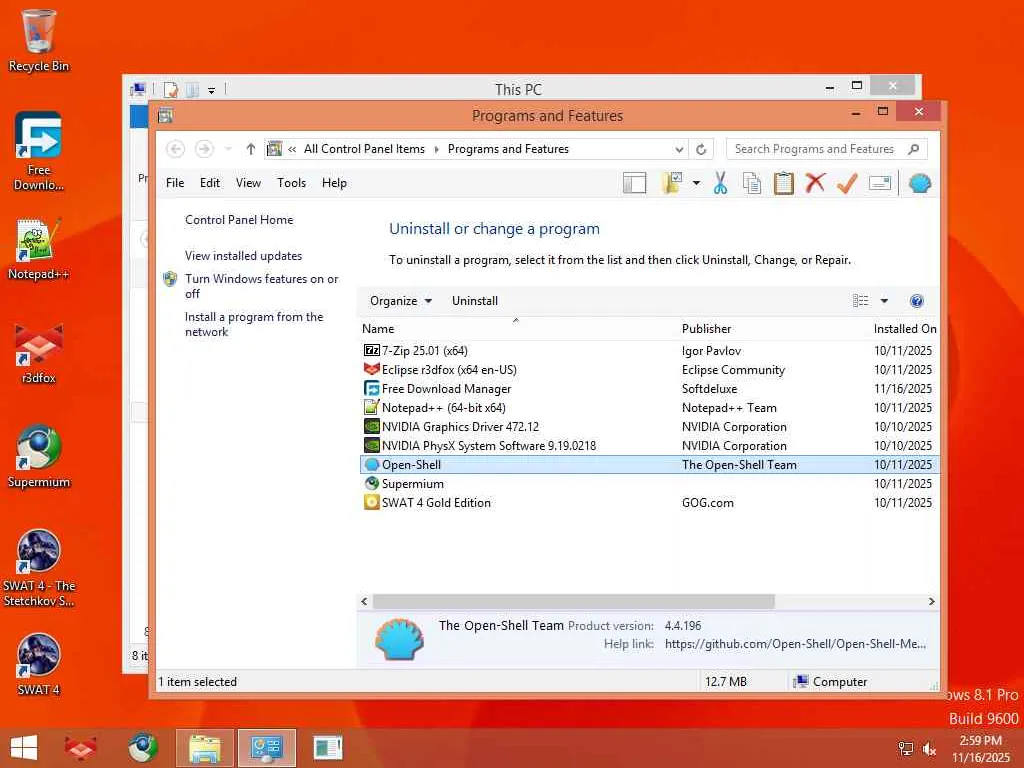Click View installed updates link
The width and height of the screenshot is (1024, 768).
(x=244, y=256)
